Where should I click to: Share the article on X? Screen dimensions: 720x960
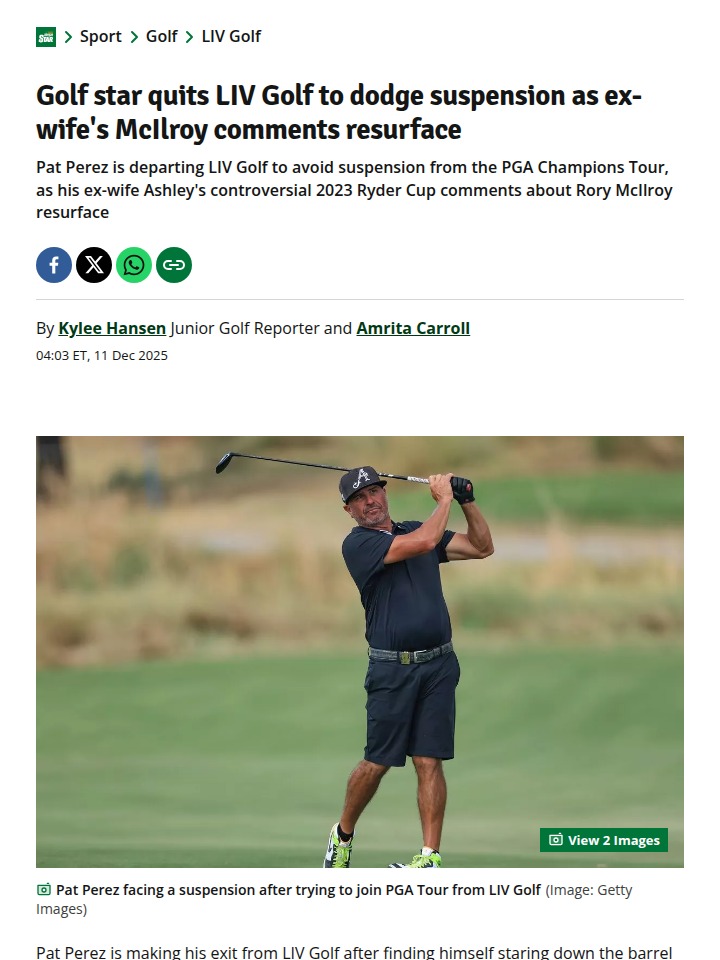pyautogui.click(x=94, y=265)
